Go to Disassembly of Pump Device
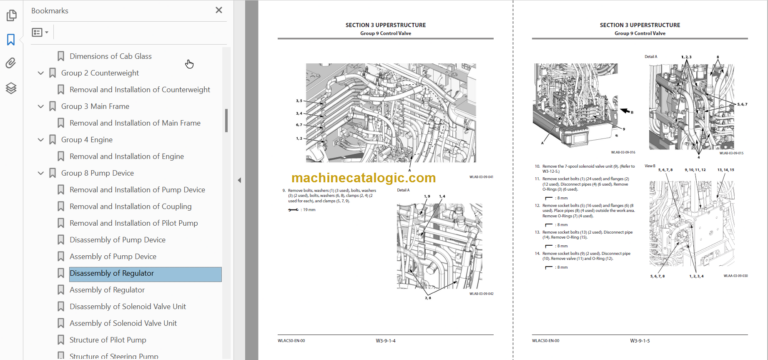The height and width of the screenshot is (360, 768). pos(118,240)
